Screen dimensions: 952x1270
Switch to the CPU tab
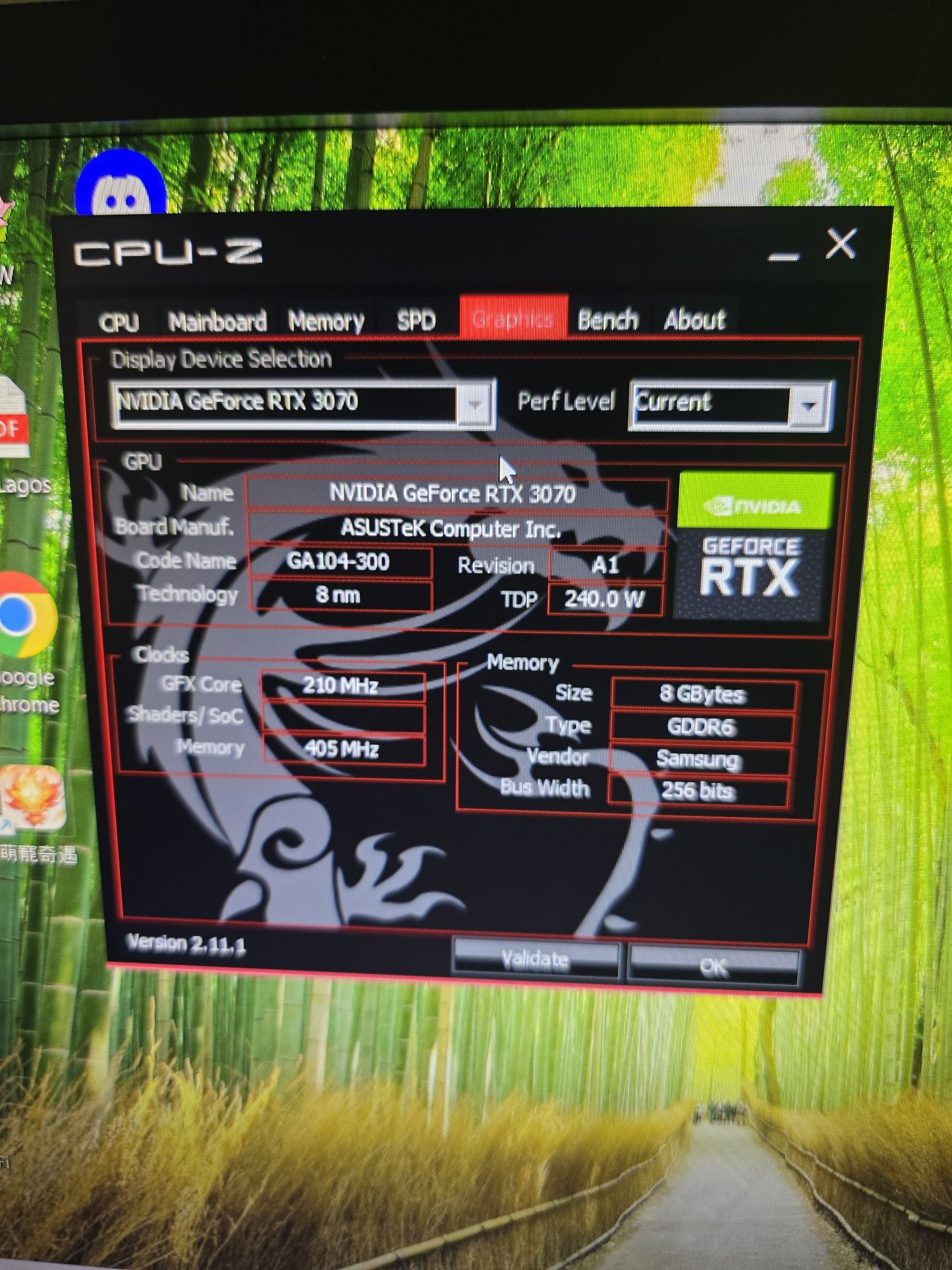click(x=119, y=322)
